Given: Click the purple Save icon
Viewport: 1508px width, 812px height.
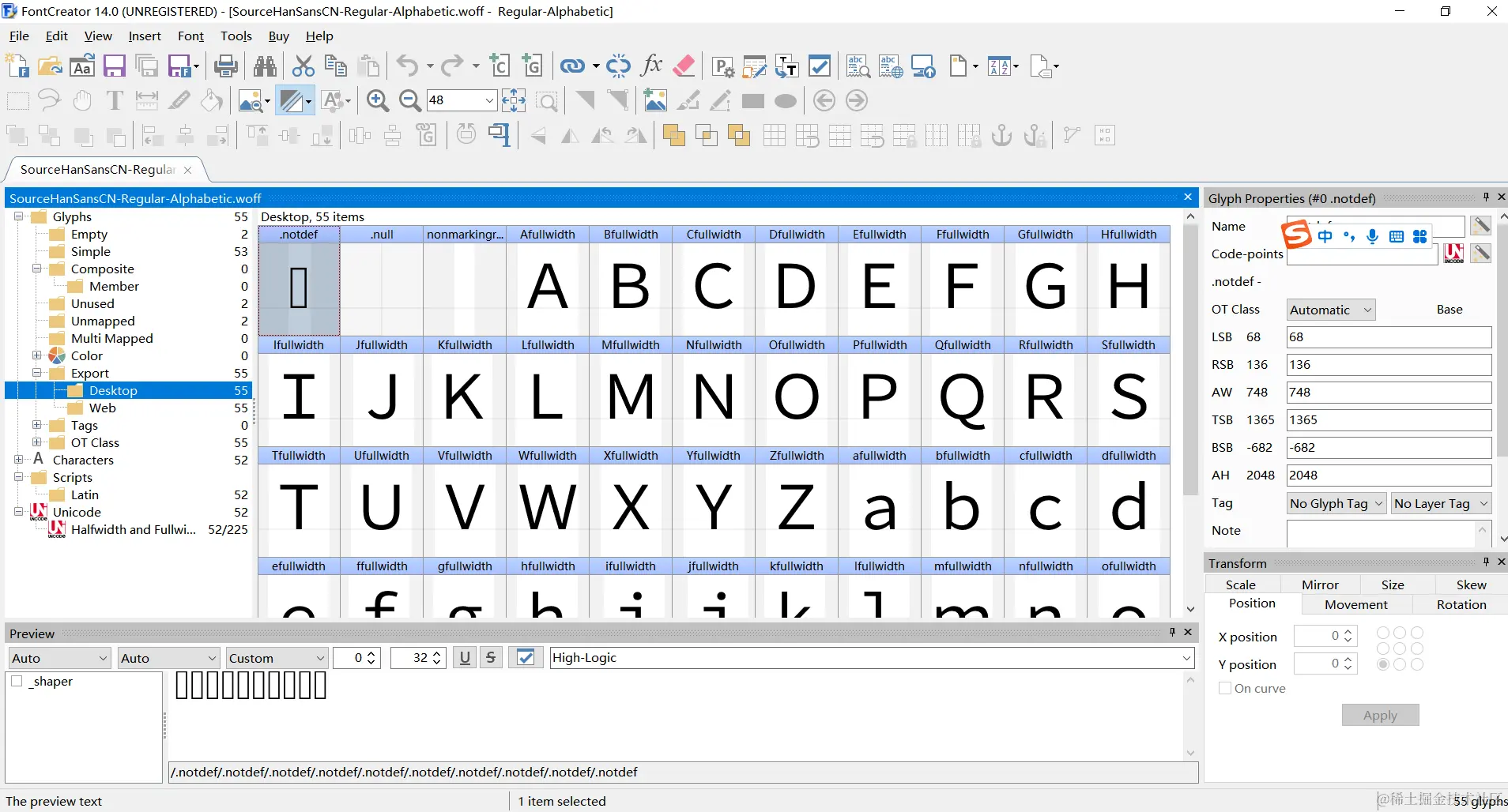Looking at the screenshot, I should [115, 66].
